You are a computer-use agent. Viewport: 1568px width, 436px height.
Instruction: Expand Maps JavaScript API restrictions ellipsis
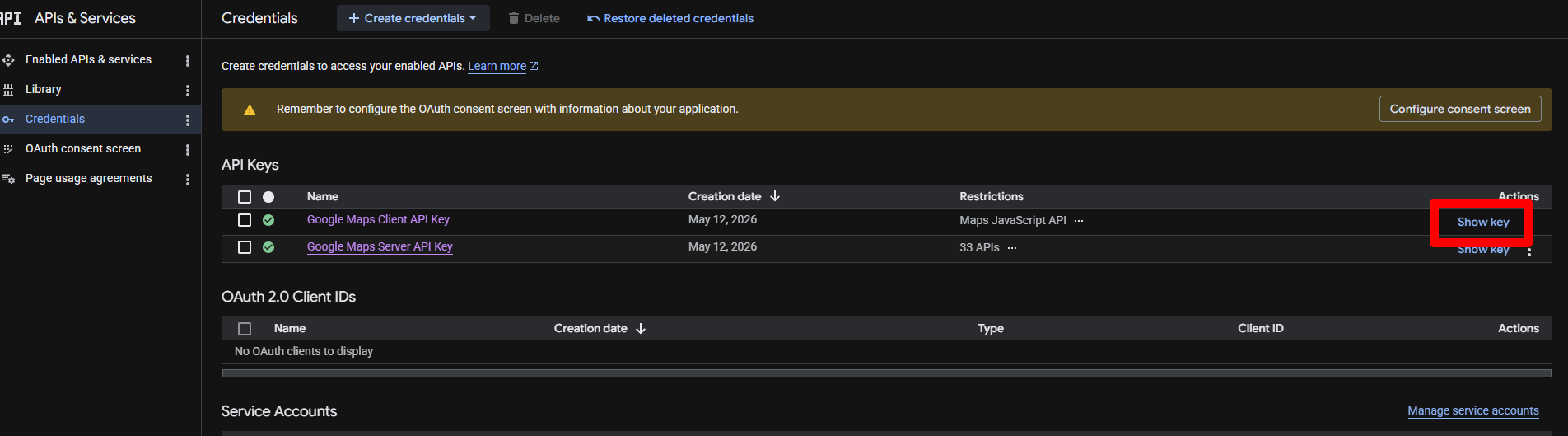1079,221
